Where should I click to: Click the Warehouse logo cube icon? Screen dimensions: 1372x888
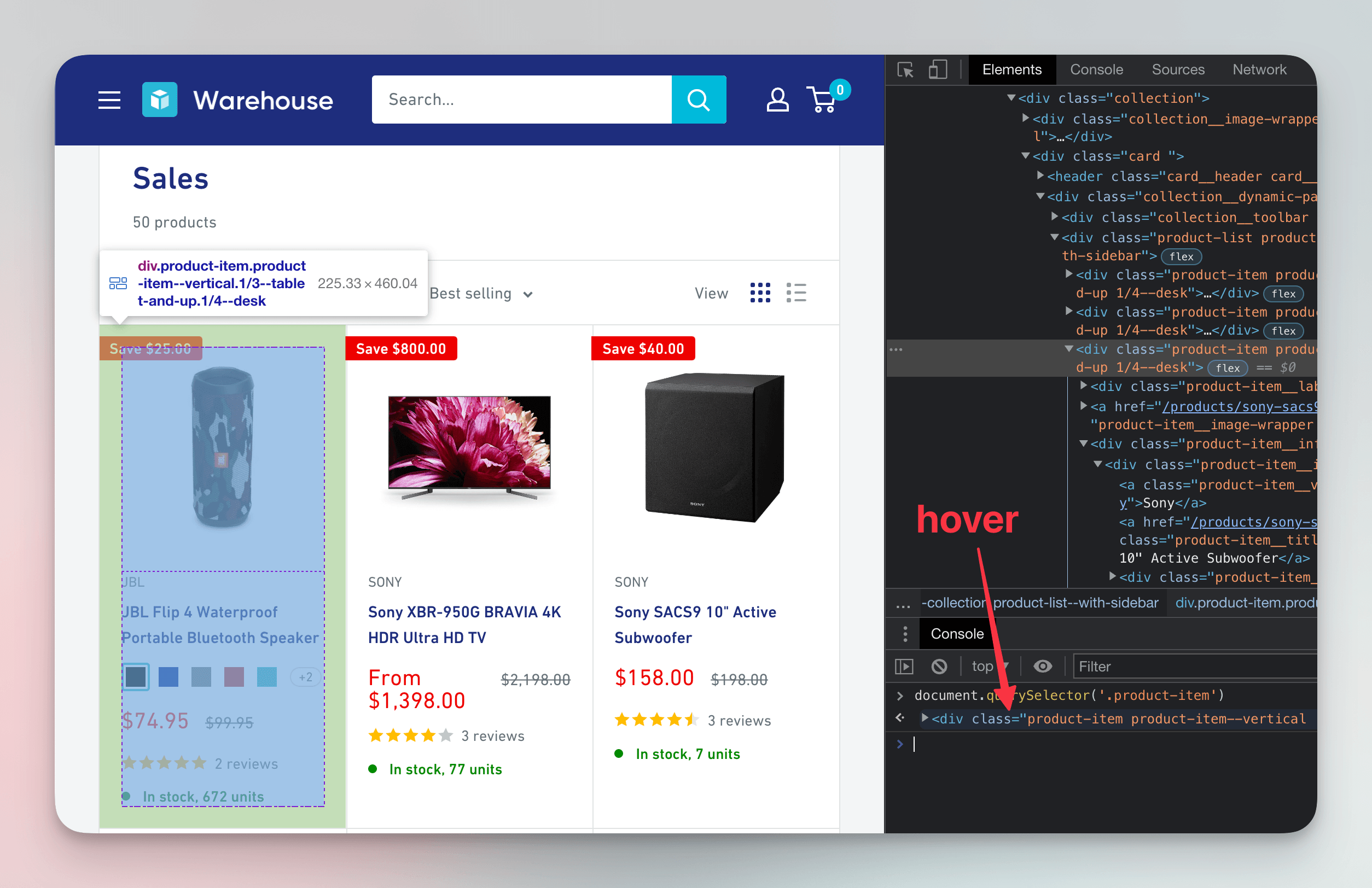click(x=159, y=99)
